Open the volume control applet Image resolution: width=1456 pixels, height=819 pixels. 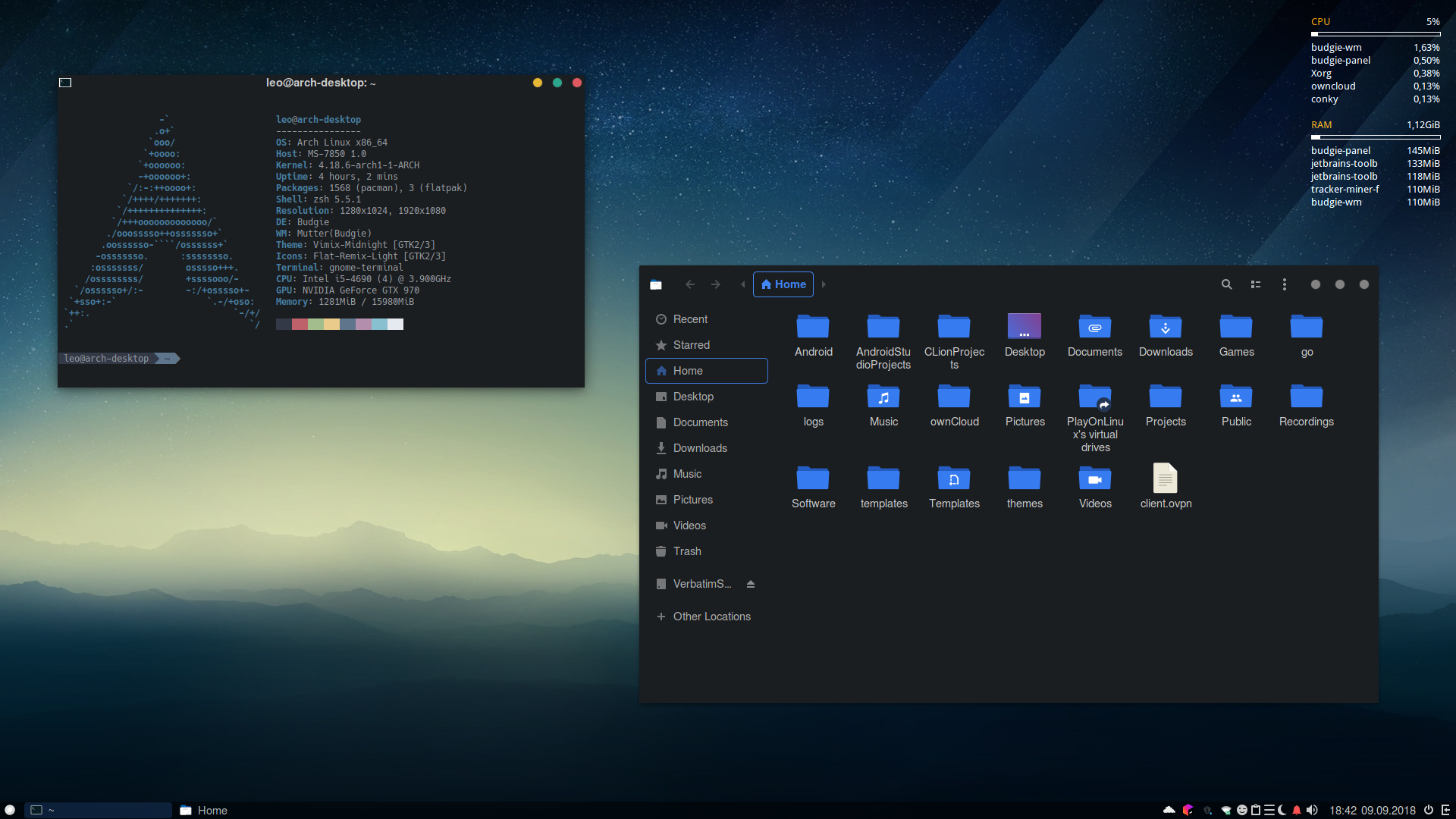(1312, 810)
